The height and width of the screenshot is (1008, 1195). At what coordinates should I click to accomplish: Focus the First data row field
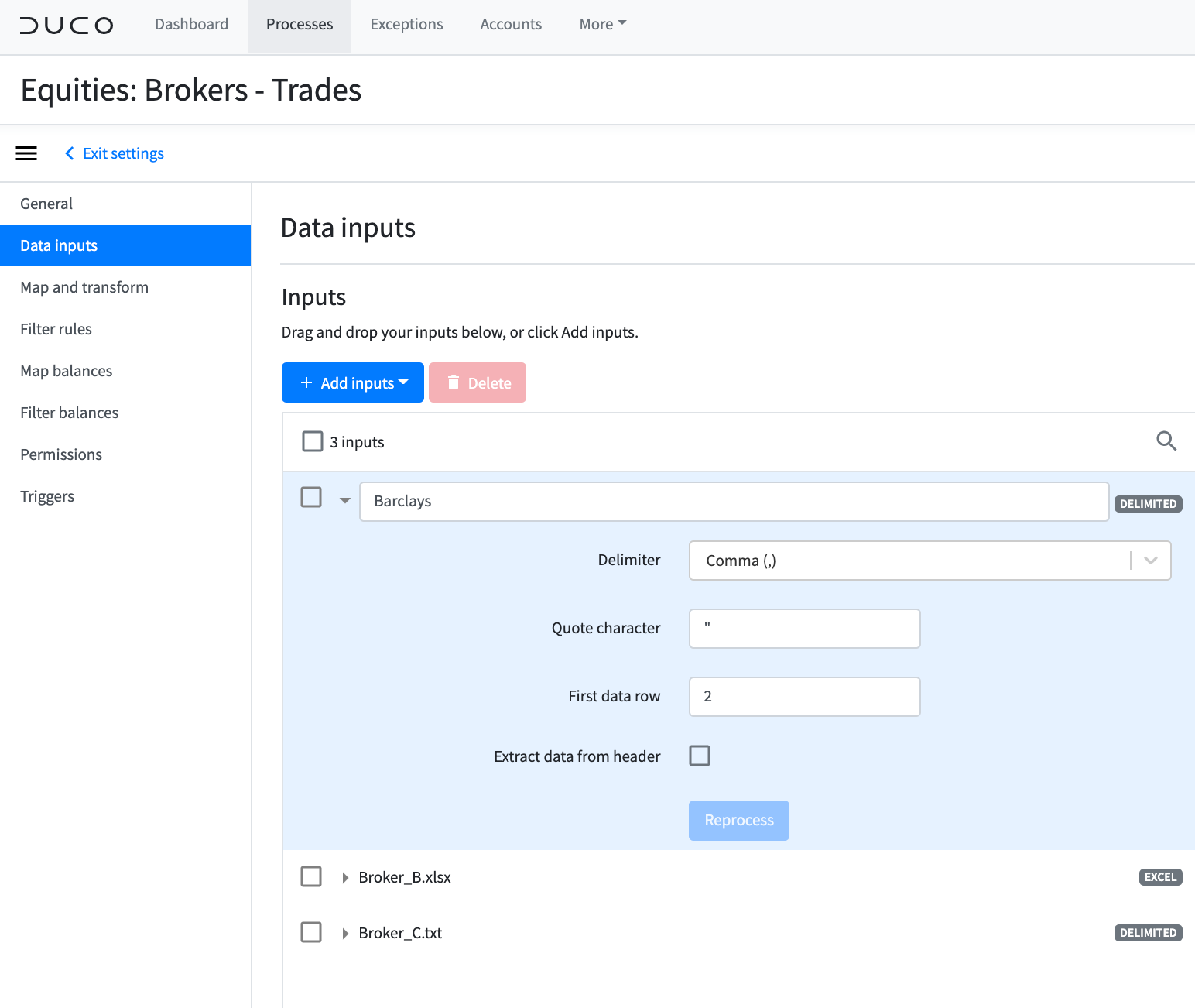tap(805, 697)
